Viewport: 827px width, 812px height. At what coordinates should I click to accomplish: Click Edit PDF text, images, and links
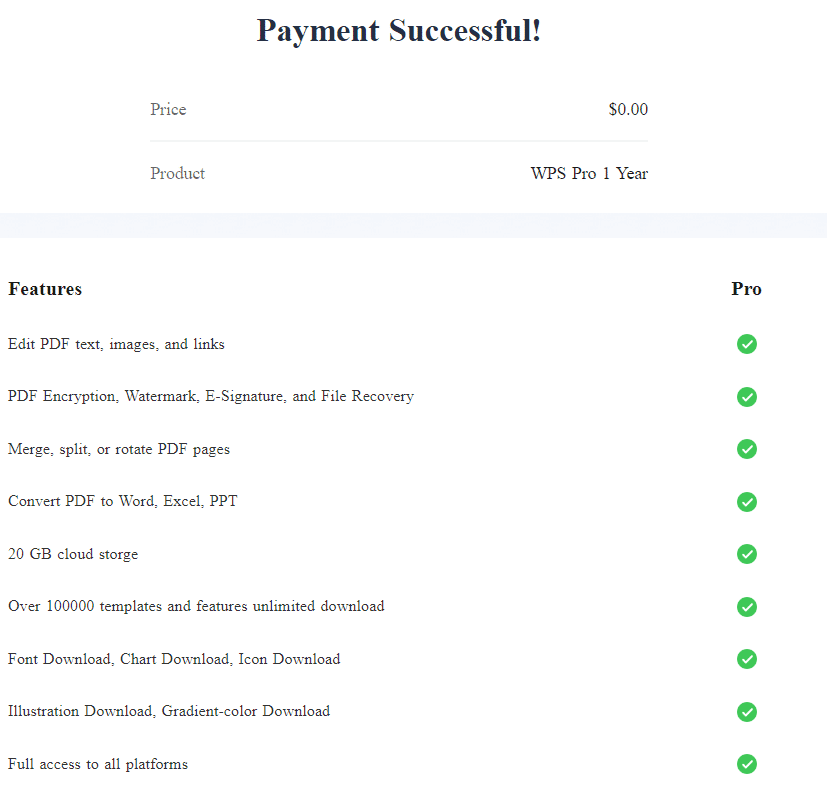[117, 344]
